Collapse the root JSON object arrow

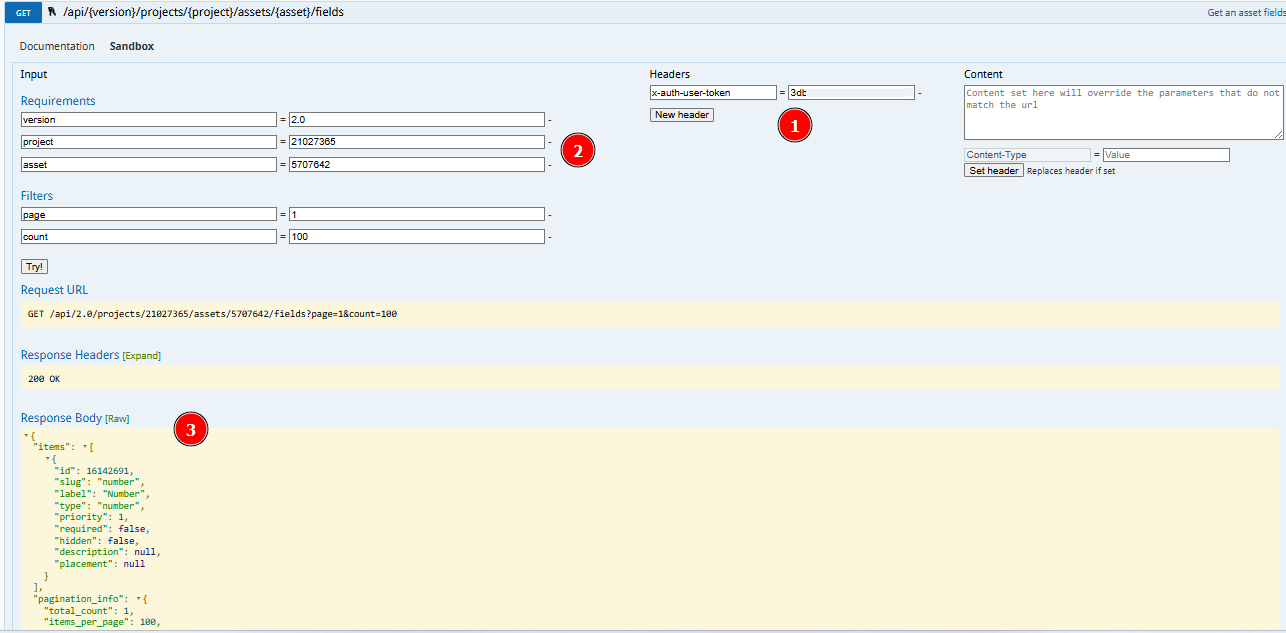click(x=27, y=435)
